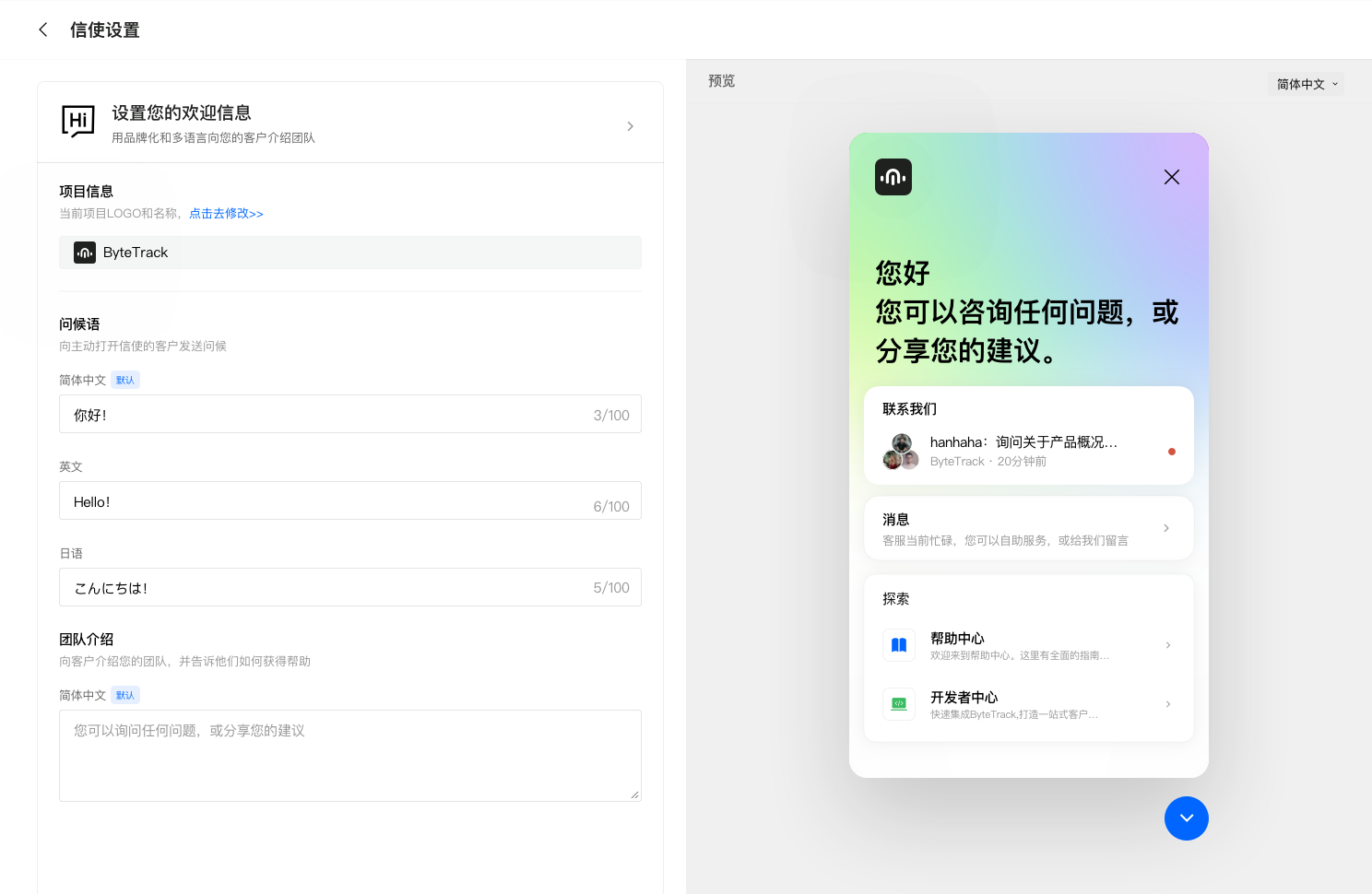Click the ByteTrack logo in the project field
The width and height of the screenshot is (1372, 894).
(85, 253)
